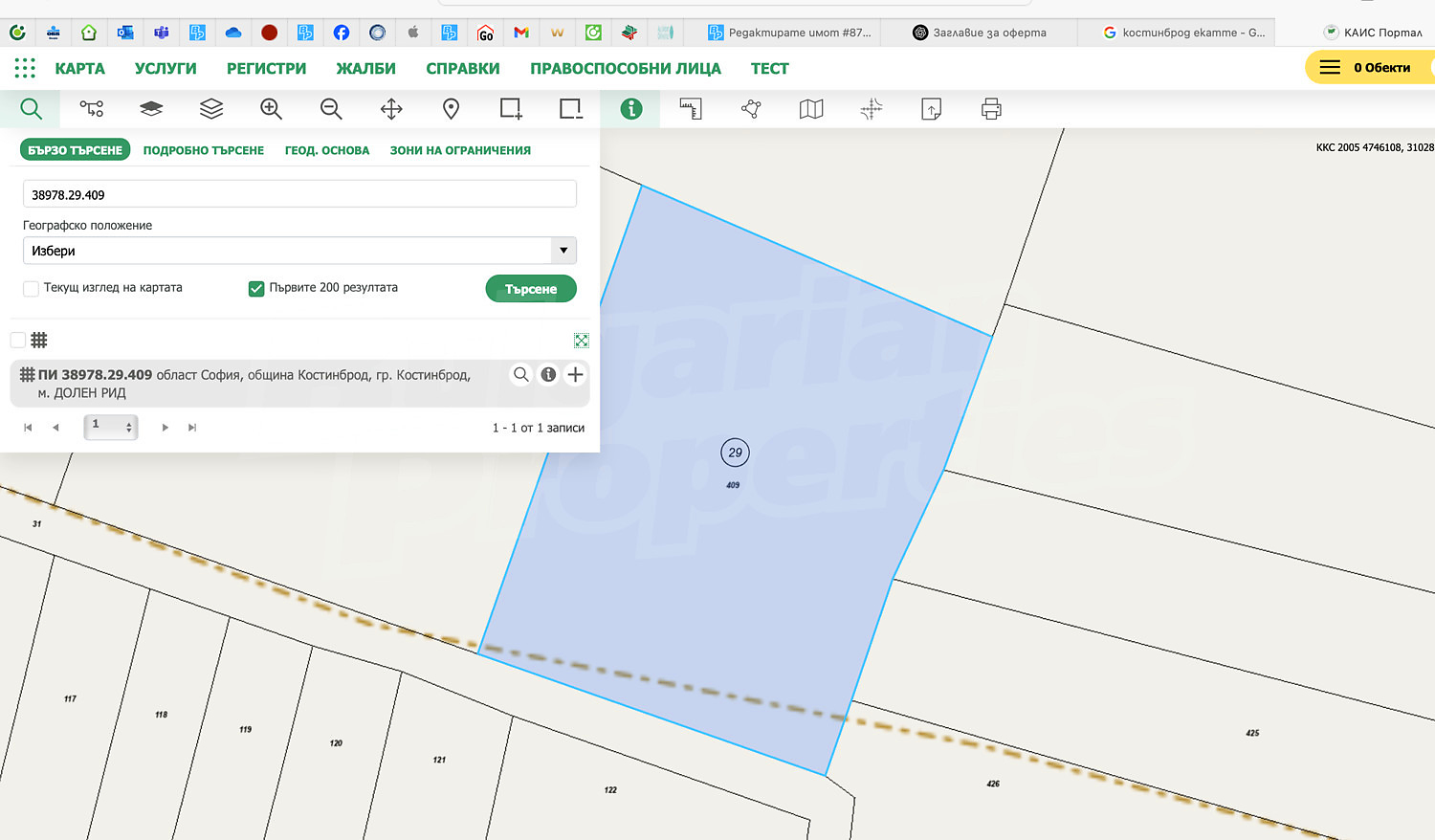The image size is (1435, 840).
Task: Open the ЖАЛБИ menu
Action: (365, 69)
